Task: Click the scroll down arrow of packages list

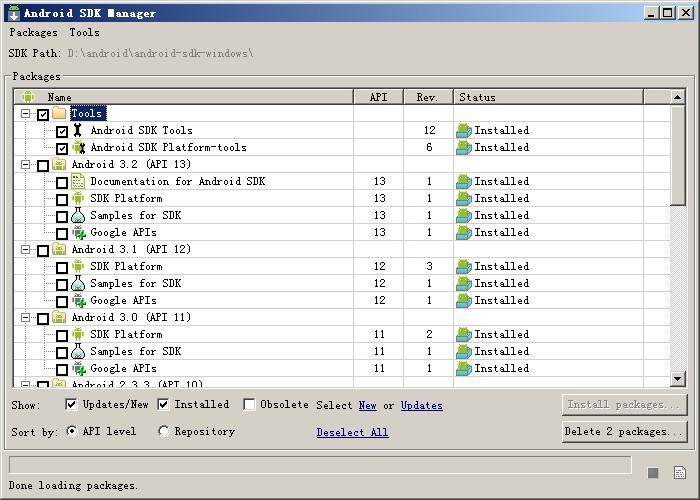Action: coord(678,379)
